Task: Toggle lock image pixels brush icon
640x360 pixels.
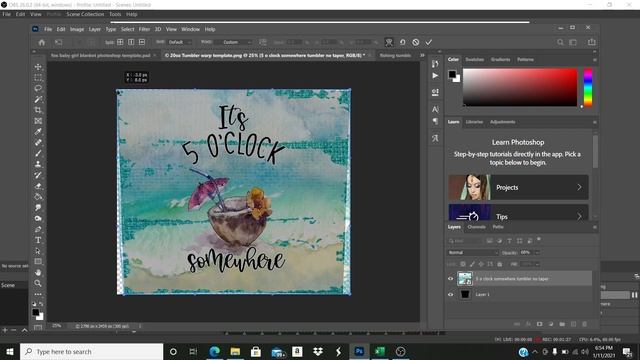Action: [472, 264]
